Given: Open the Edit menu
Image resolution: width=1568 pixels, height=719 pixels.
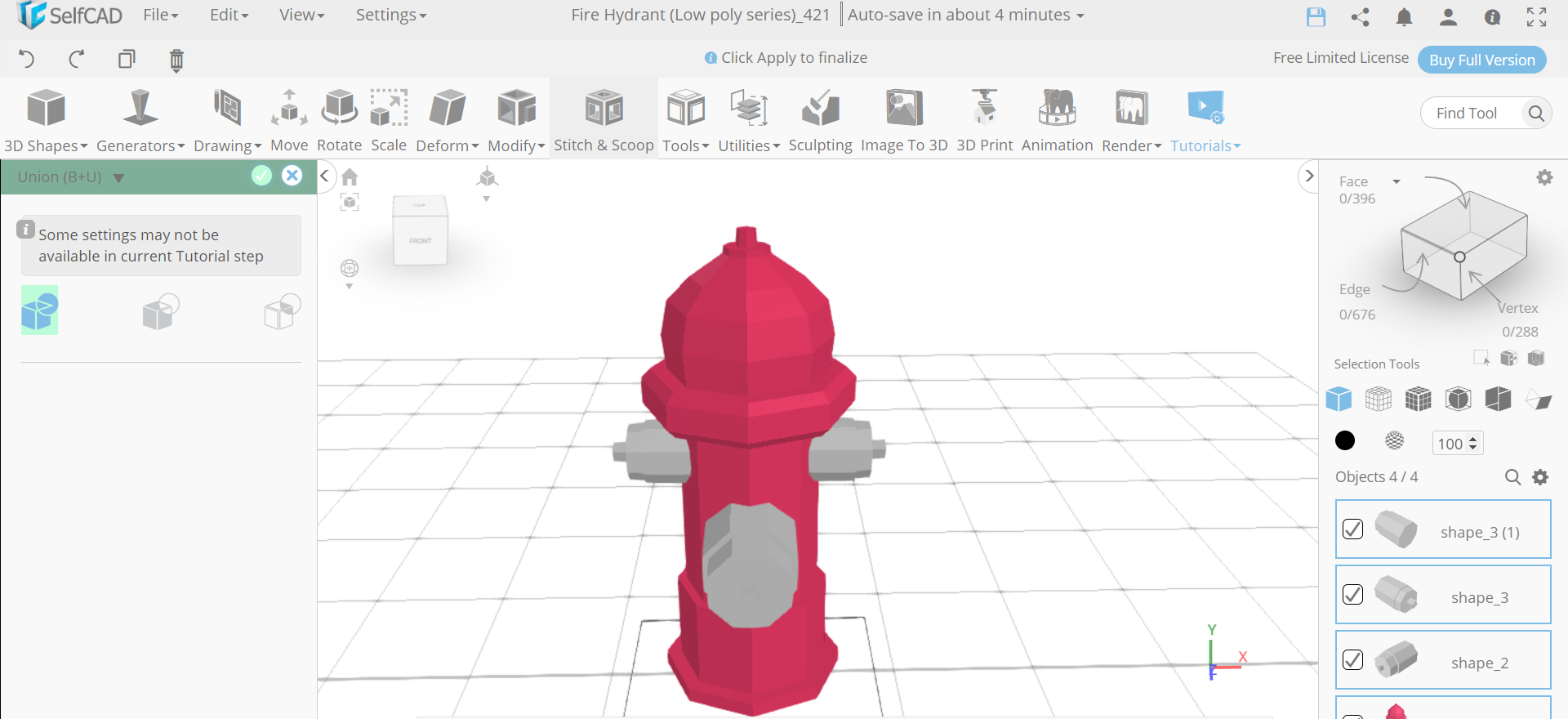Looking at the screenshot, I should pos(229,15).
